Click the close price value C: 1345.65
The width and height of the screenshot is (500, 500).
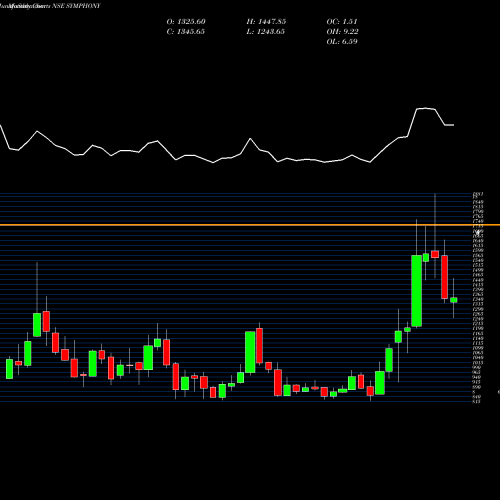pos(186,32)
